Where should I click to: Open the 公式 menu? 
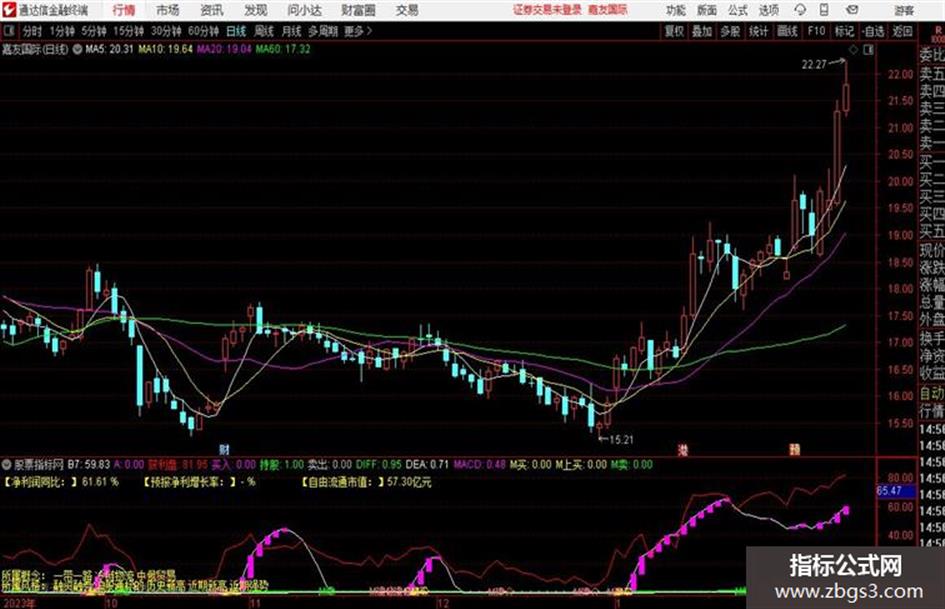click(738, 10)
